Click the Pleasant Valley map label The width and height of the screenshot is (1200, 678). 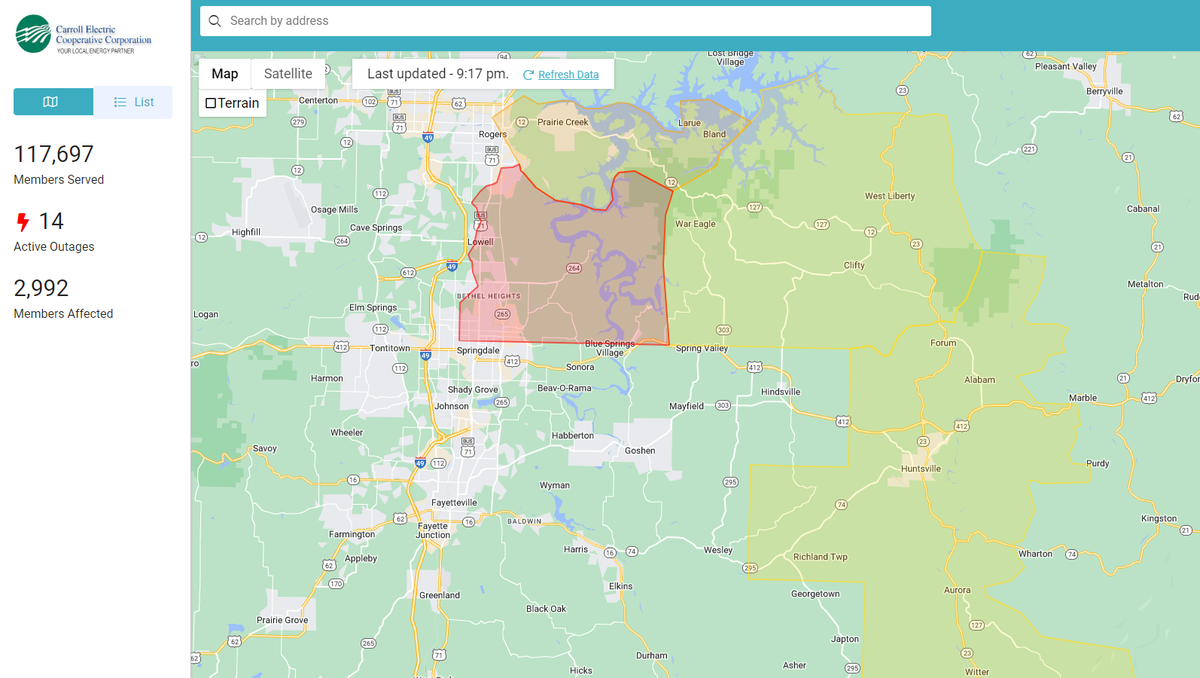pos(1066,66)
